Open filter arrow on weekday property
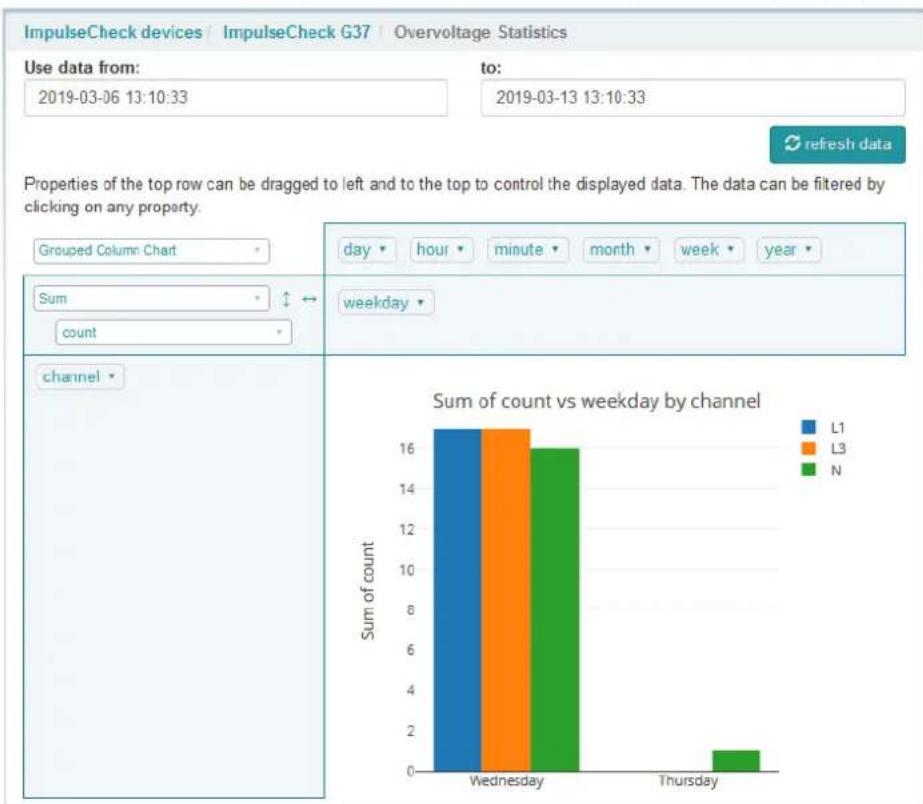923x804 pixels. point(420,303)
